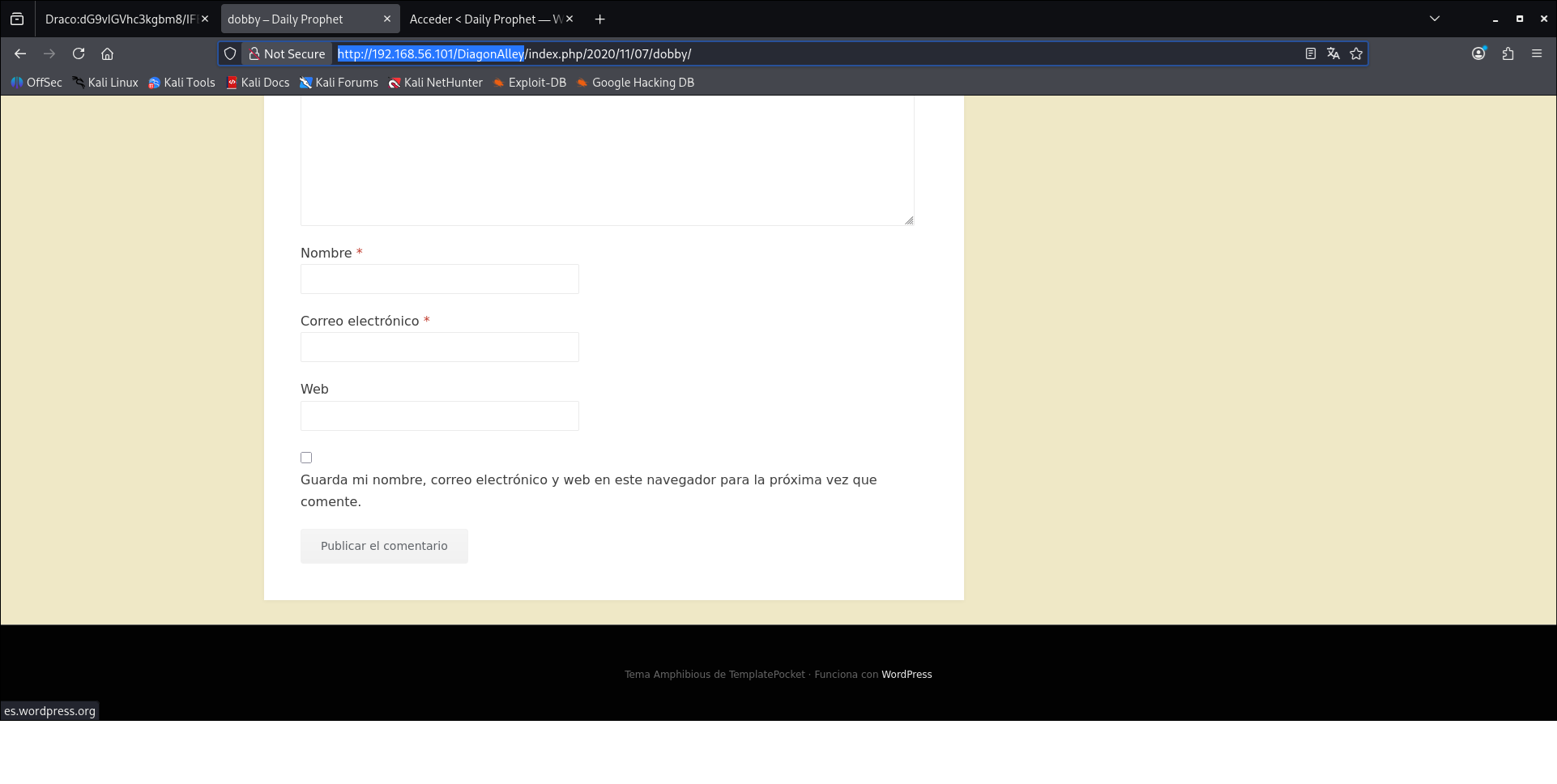
Task: Click the browser back arrow
Action: [x=20, y=53]
